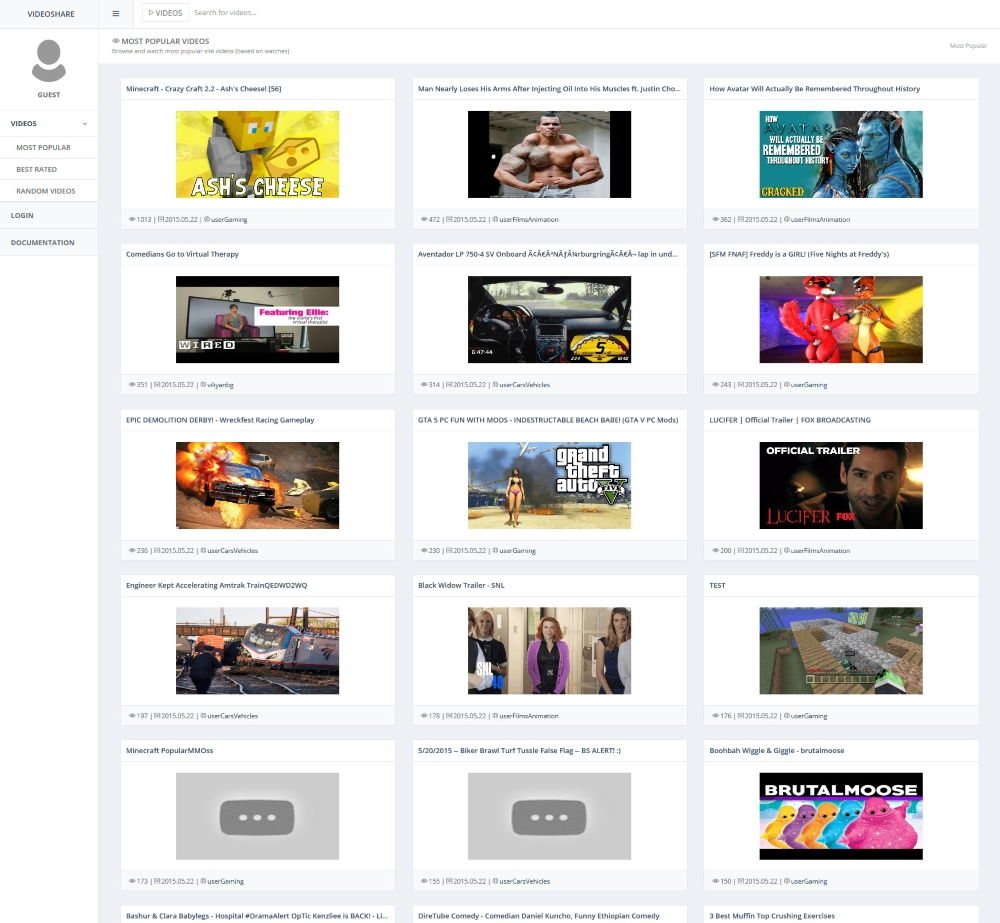Click the VideoShare site logo
1000x923 pixels.
[x=50, y=14]
